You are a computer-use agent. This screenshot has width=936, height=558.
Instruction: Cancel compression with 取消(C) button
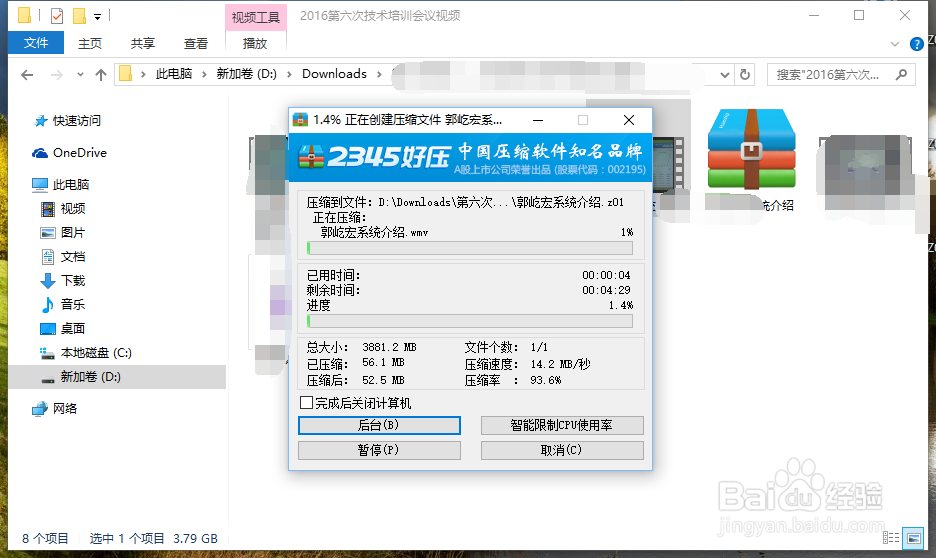coord(562,450)
